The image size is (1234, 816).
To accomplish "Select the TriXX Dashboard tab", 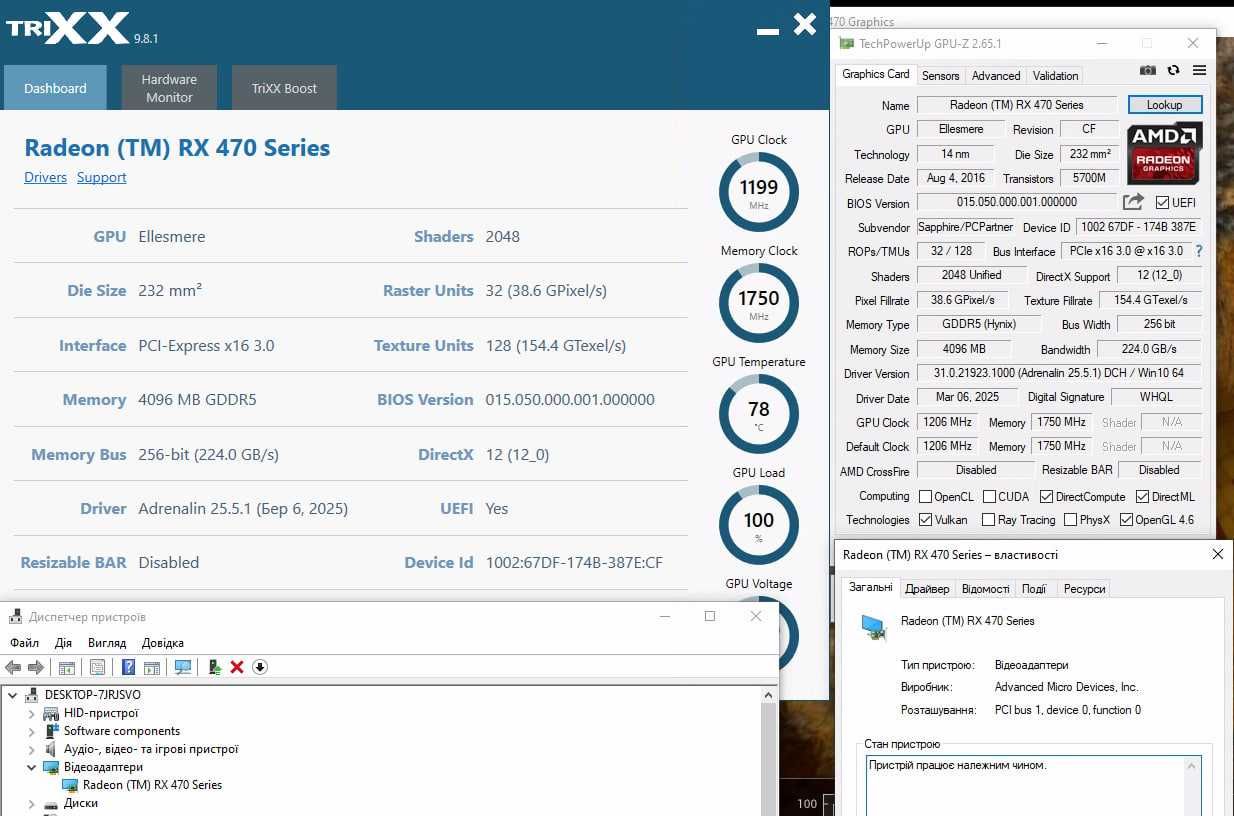I will tap(55, 88).
